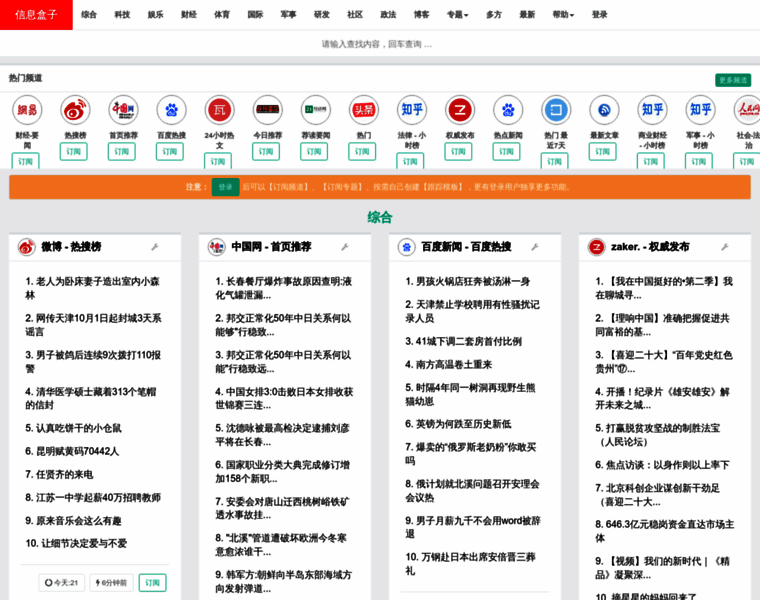Open headline 英镑为何跌至历史新低
This screenshot has width=760, height=600.
point(459,424)
